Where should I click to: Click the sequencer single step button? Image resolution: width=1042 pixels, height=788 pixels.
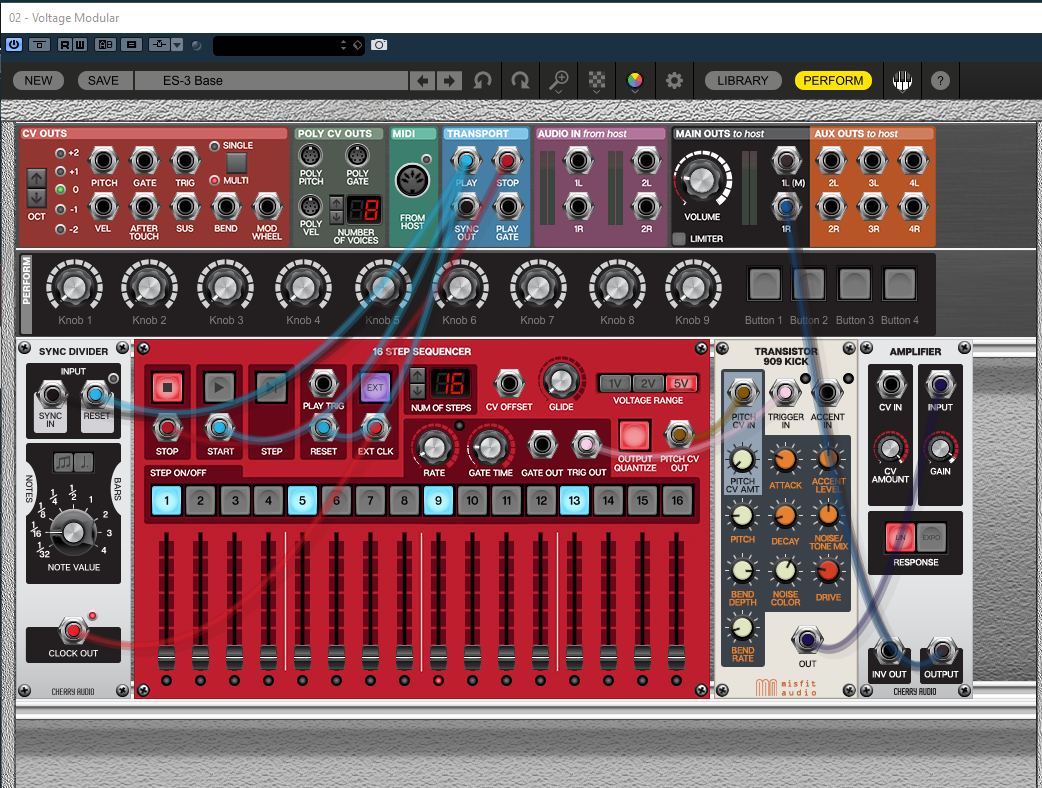pyautogui.click(x=271, y=387)
